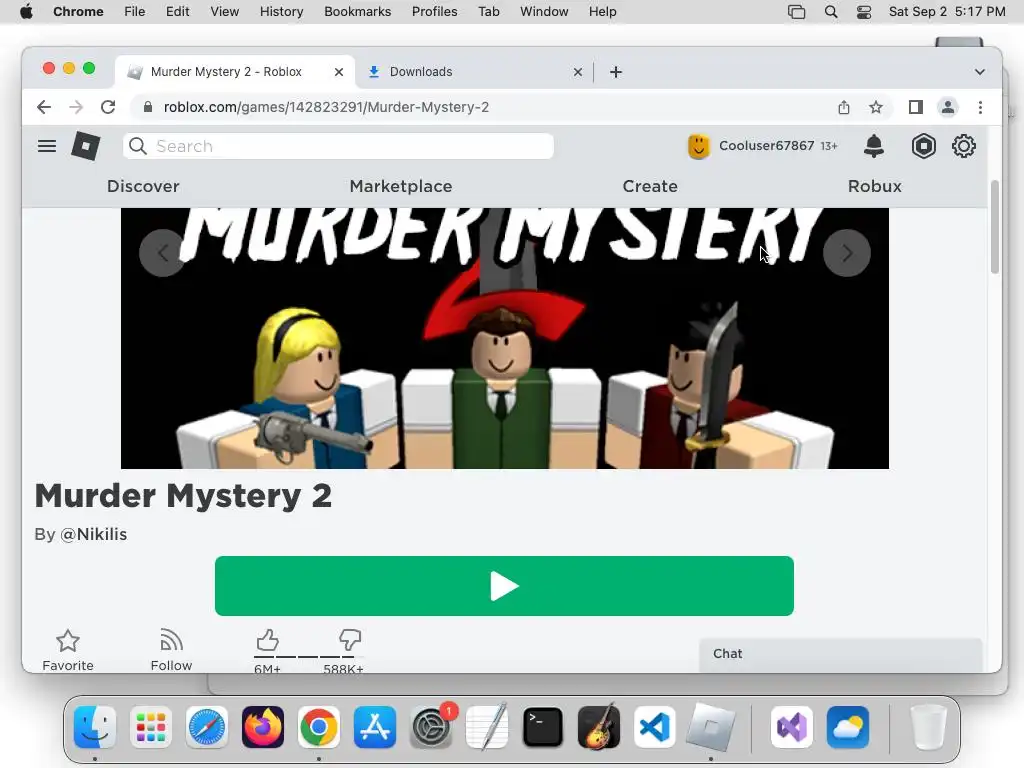Open the Chrome File menu

(x=135, y=12)
